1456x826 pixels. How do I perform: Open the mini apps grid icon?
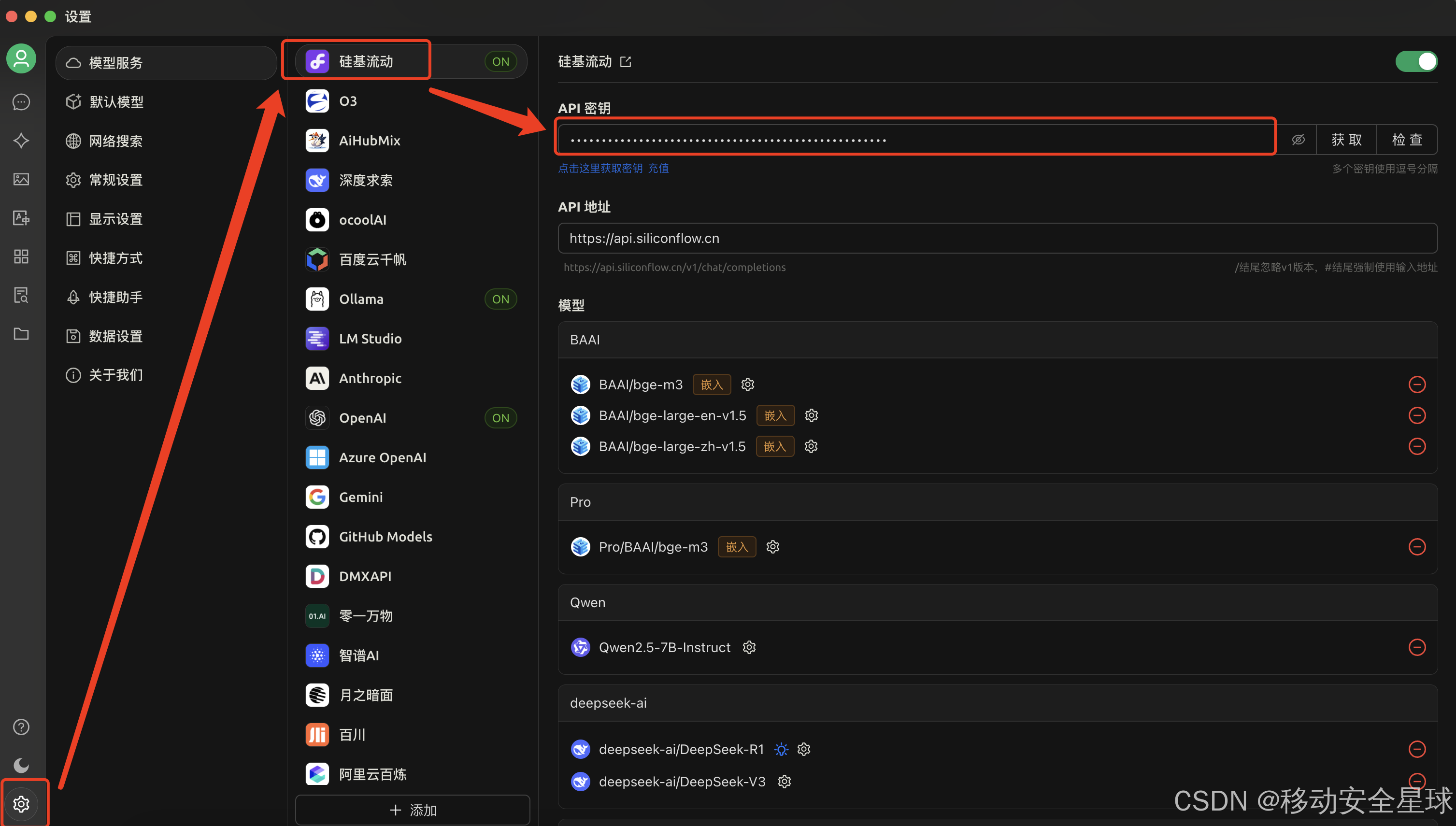[21, 256]
